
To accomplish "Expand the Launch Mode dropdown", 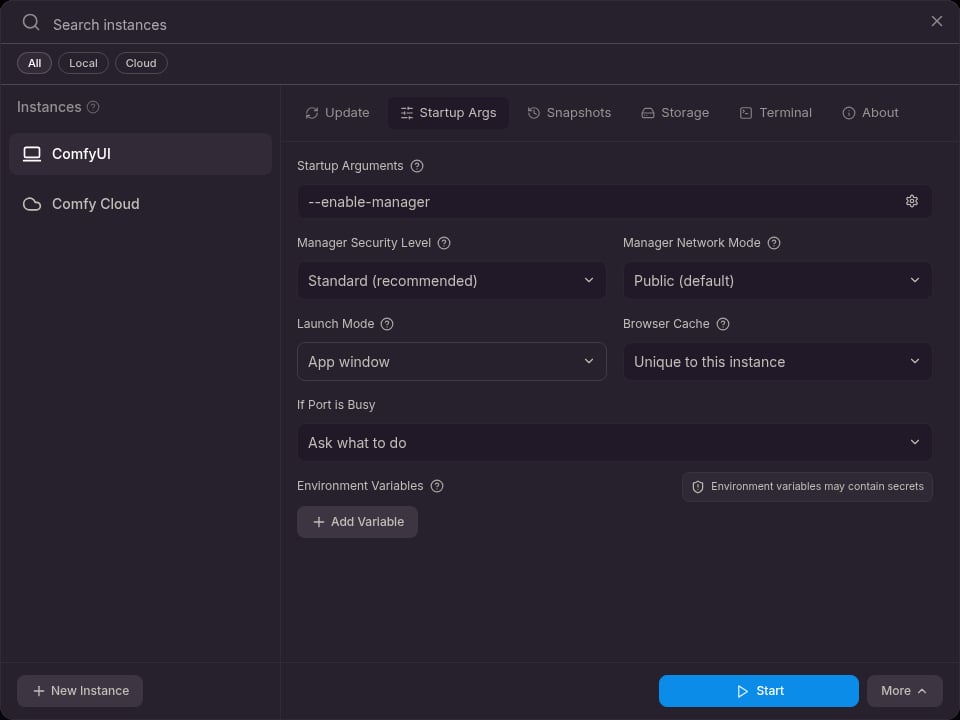I will pos(451,362).
